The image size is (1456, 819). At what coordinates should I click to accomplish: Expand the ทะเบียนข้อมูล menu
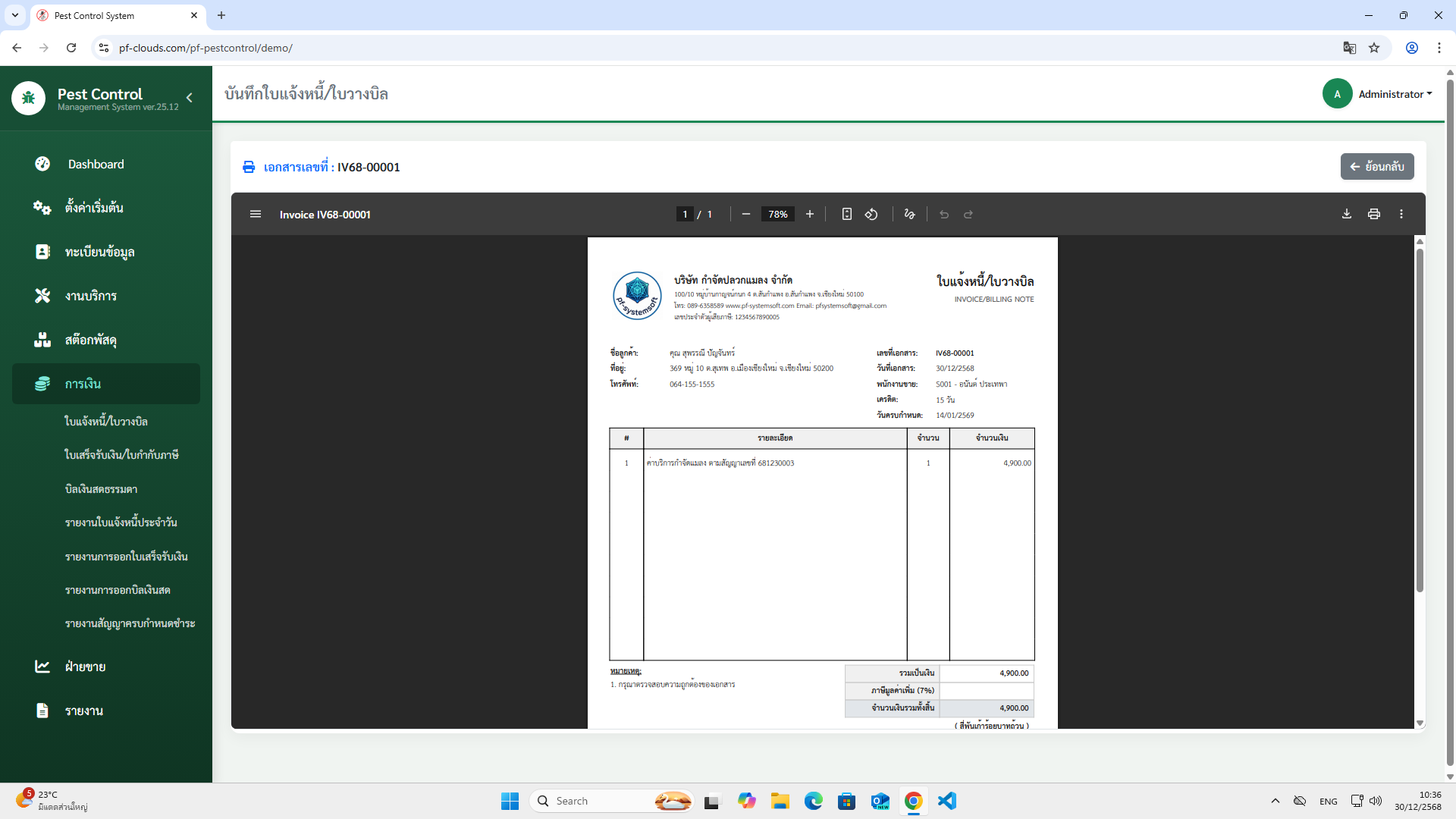point(99,252)
